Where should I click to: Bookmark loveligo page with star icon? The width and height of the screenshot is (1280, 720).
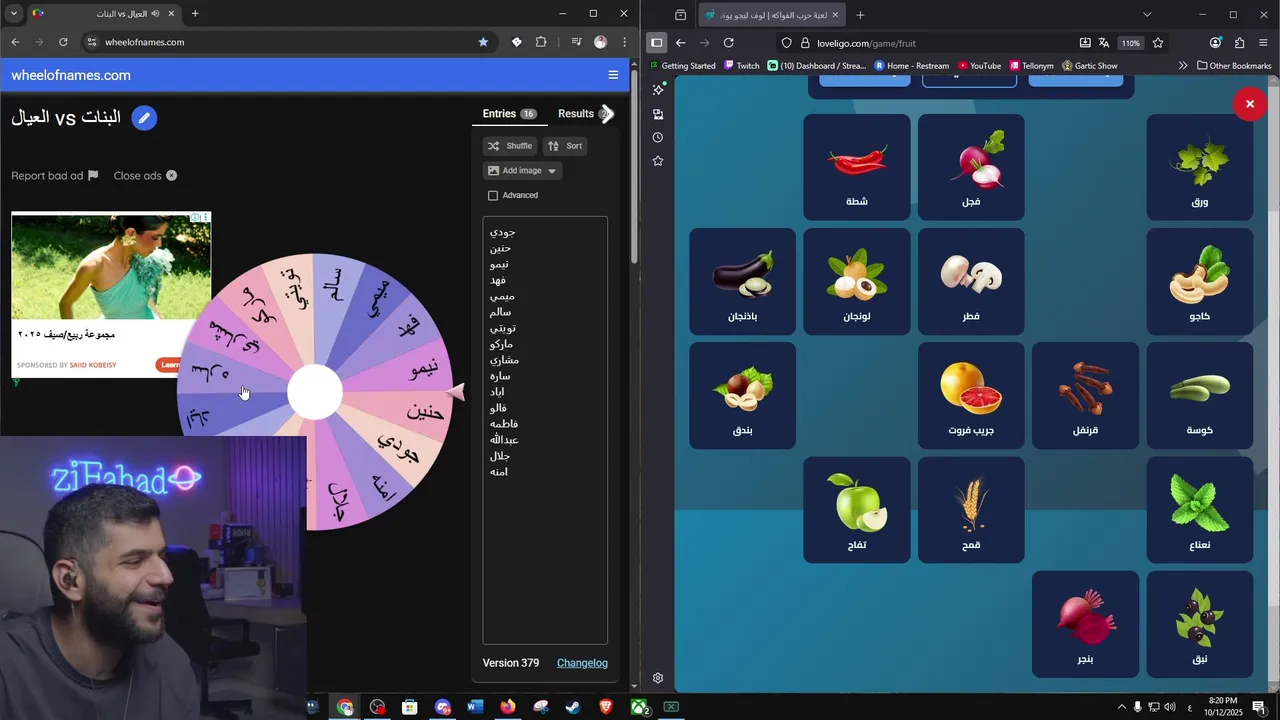[x=1158, y=43]
